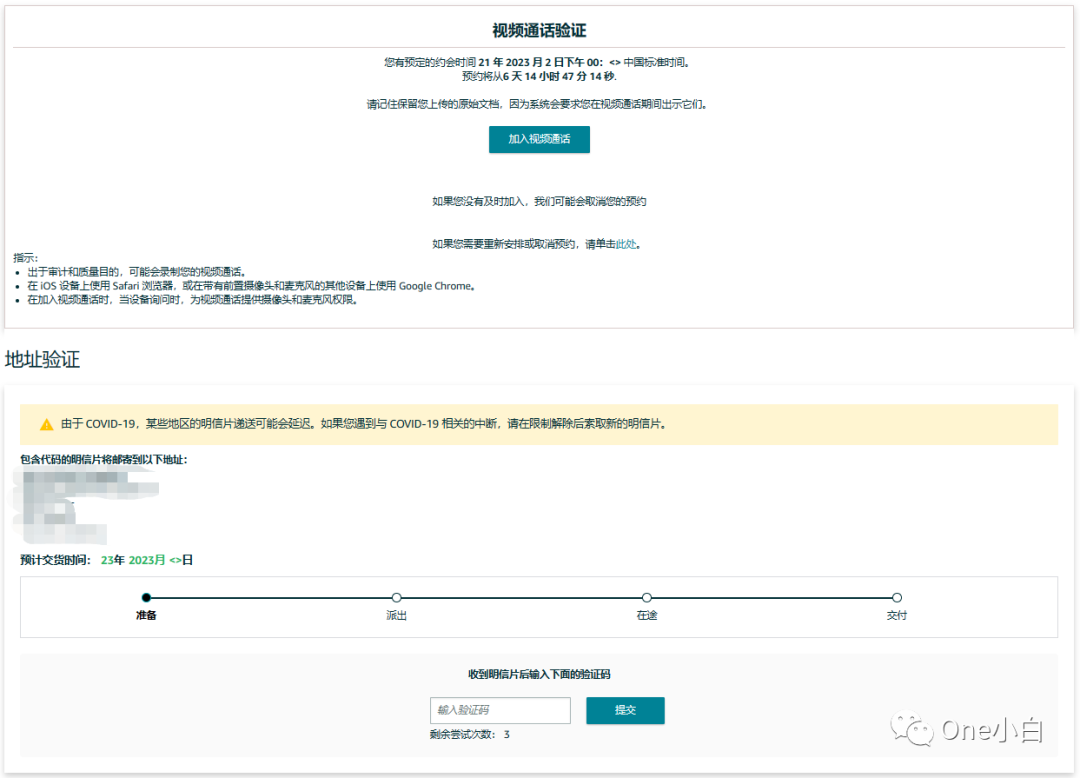Screen dimensions: 1080x778
Task: Click the 交付 progress circle
Action: 897,597
